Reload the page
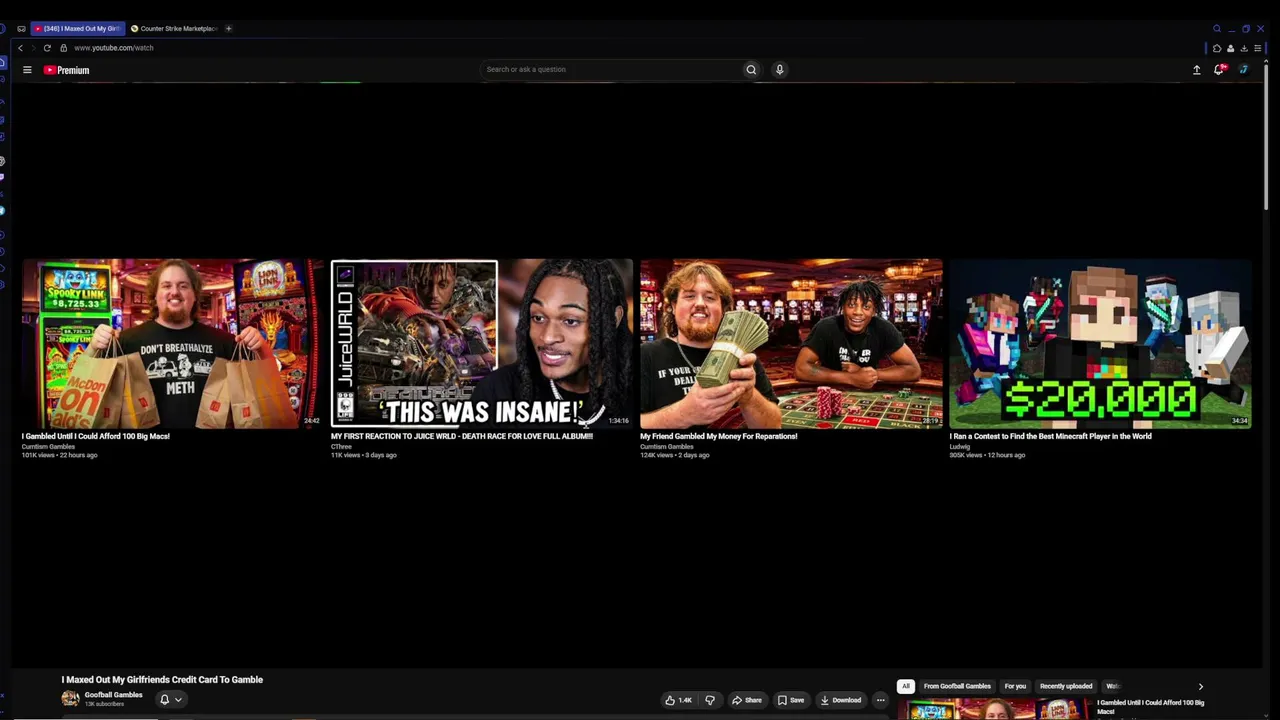The height and width of the screenshot is (720, 1280). (x=47, y=48)
